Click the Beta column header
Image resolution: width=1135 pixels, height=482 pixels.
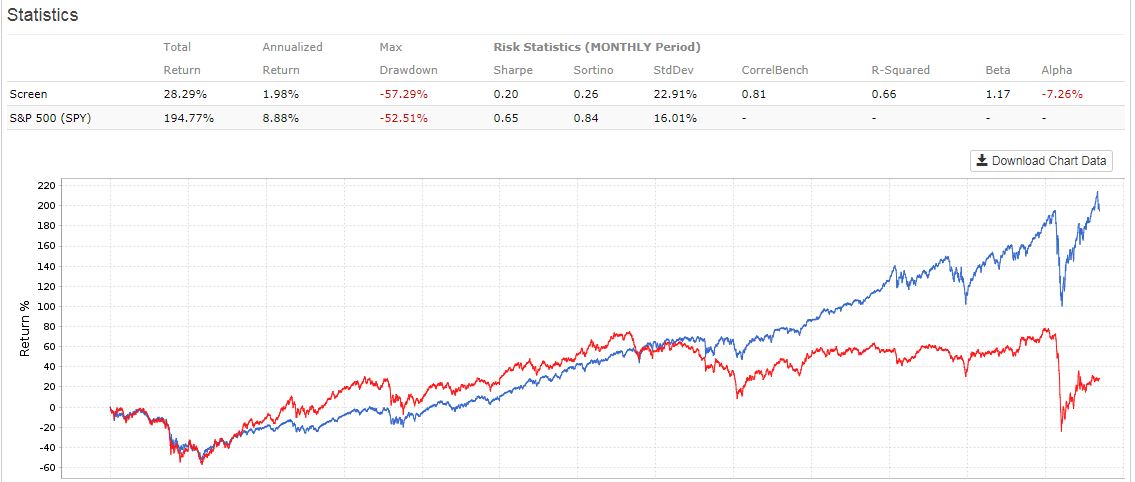pyautogui.click(x=998, y=70)
